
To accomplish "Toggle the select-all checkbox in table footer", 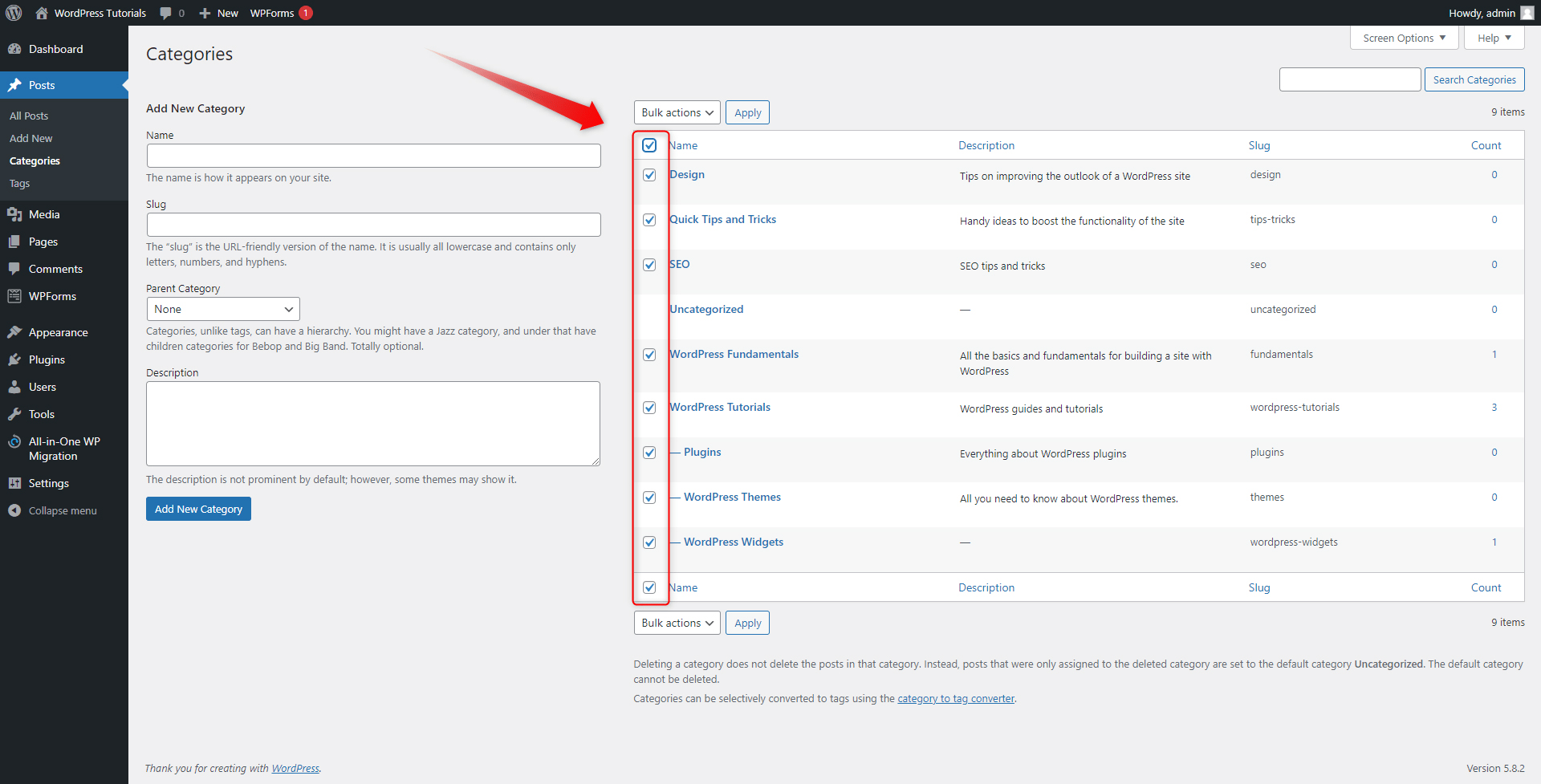I will point(649,587).
